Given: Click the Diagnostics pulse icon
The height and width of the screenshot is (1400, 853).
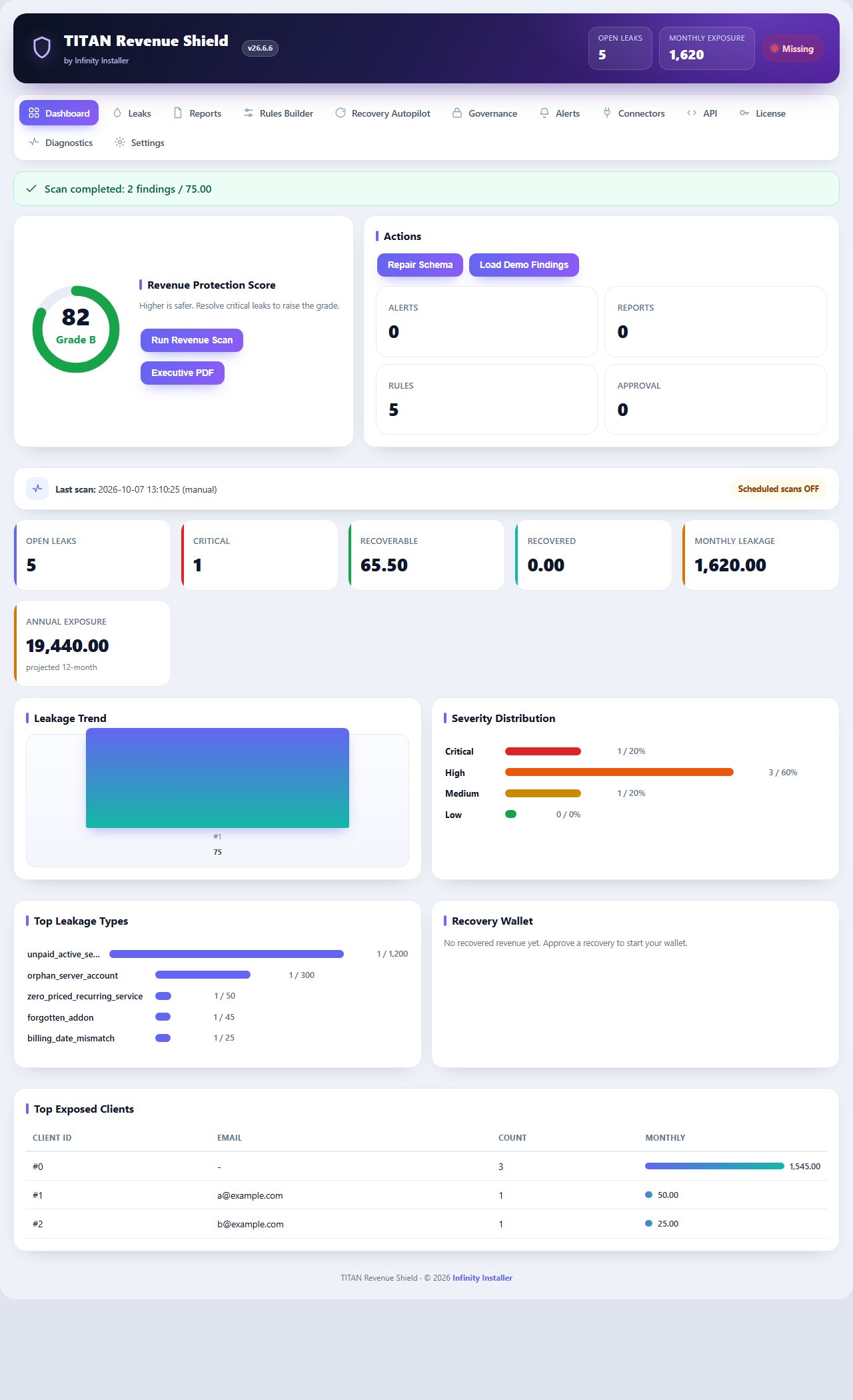Looking at the screenshot, I should (x=34, y=143).
